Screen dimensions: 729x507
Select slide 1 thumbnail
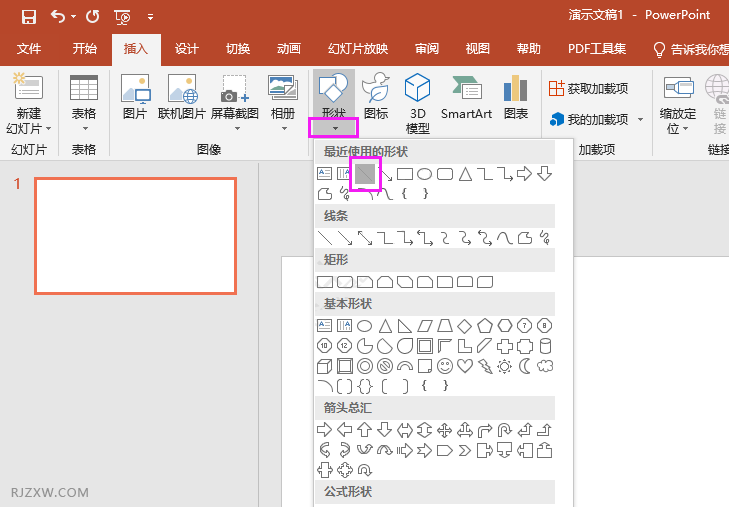pos(135,236)
